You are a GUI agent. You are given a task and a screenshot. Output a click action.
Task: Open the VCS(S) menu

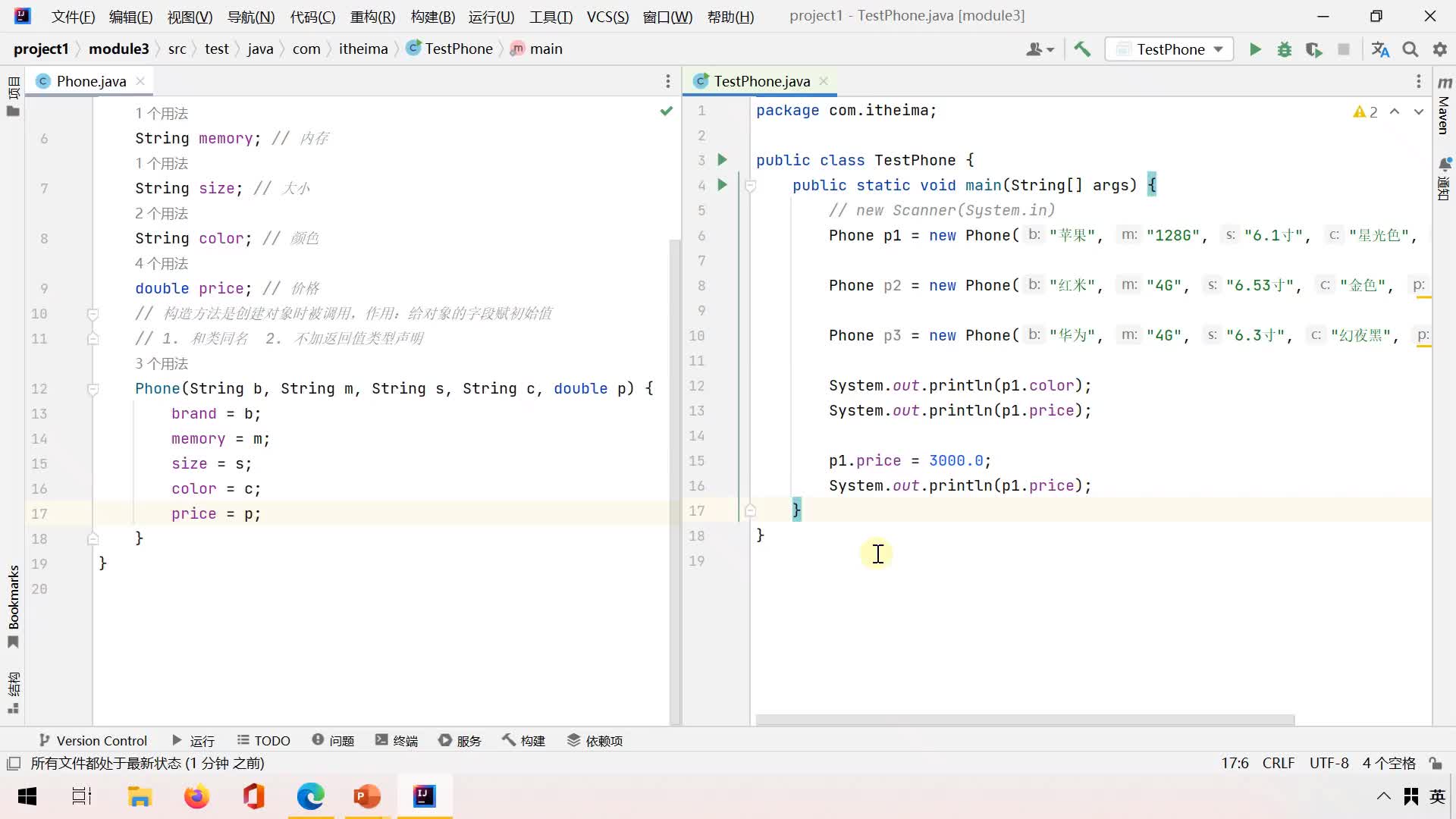pos(607,17)
